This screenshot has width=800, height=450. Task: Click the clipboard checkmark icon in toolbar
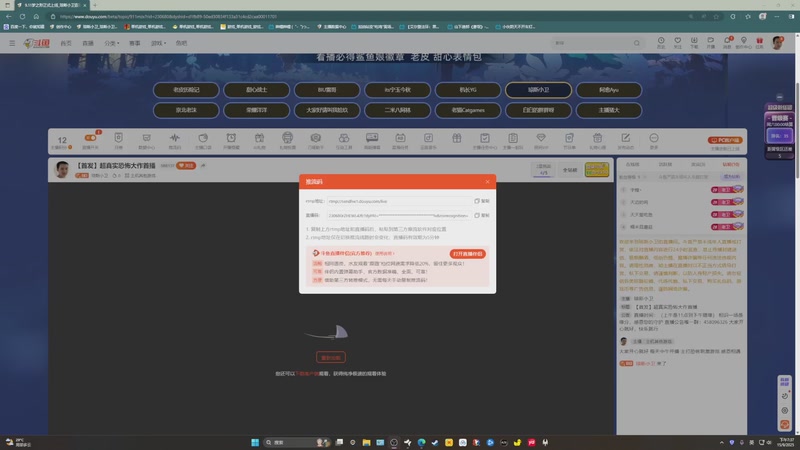click(485, 138)
